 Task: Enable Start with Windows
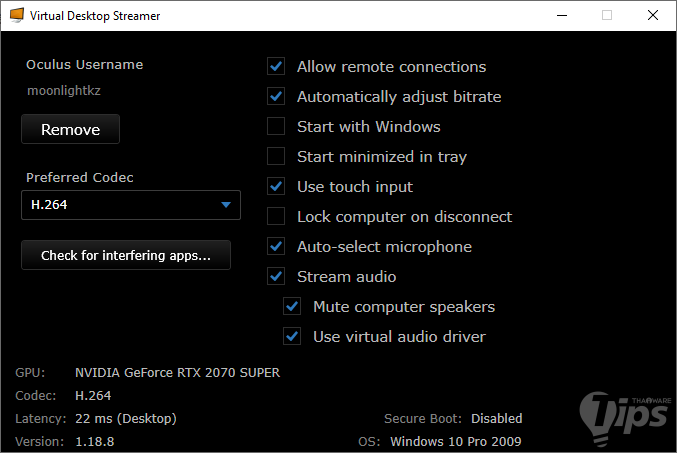click(x=276, y=127)
